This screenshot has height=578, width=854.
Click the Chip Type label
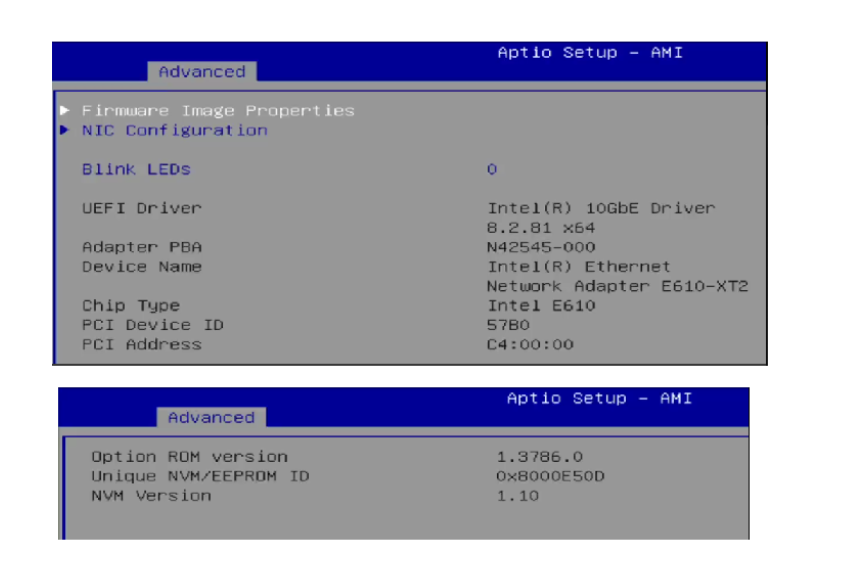coord(131,306)
